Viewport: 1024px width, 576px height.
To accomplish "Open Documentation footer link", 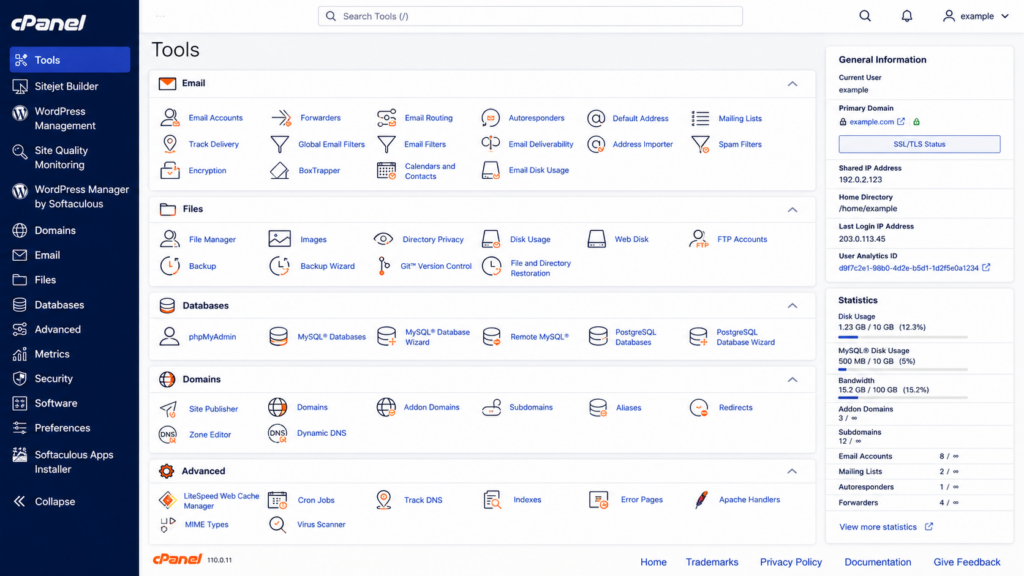I will 877,562.
